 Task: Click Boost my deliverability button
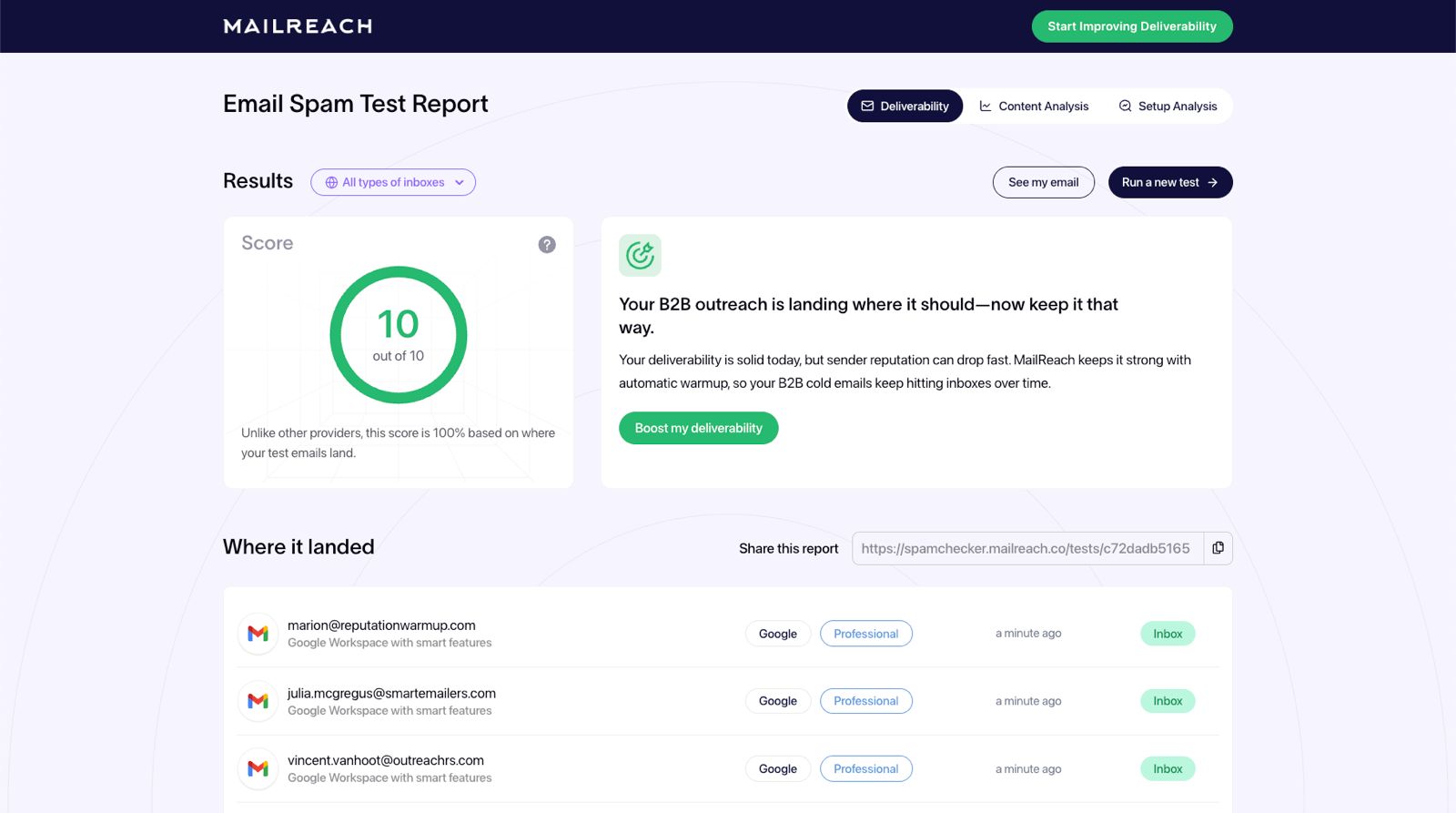pos(699,428)
